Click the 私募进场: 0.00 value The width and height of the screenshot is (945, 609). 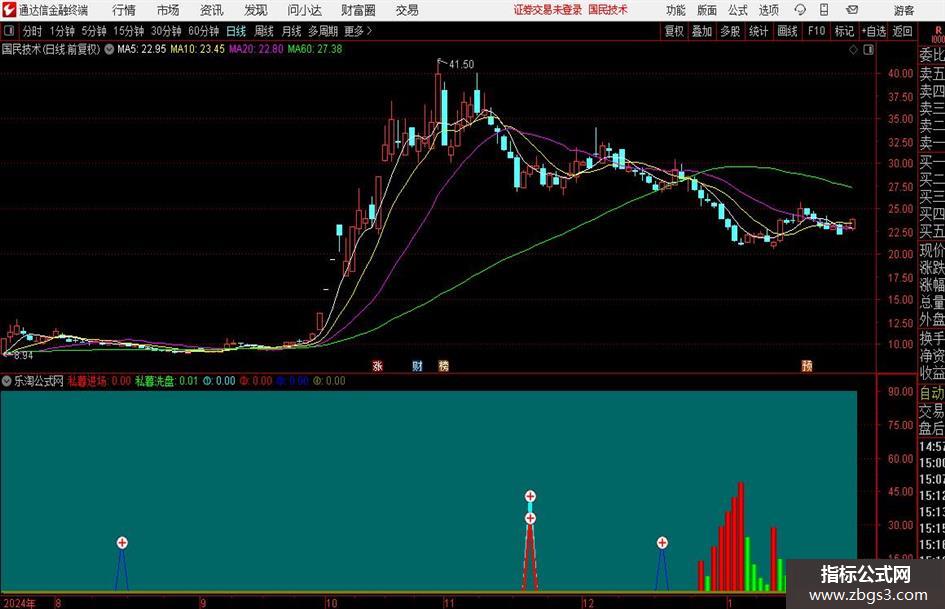pyautogui.click(x=99, y=381)
